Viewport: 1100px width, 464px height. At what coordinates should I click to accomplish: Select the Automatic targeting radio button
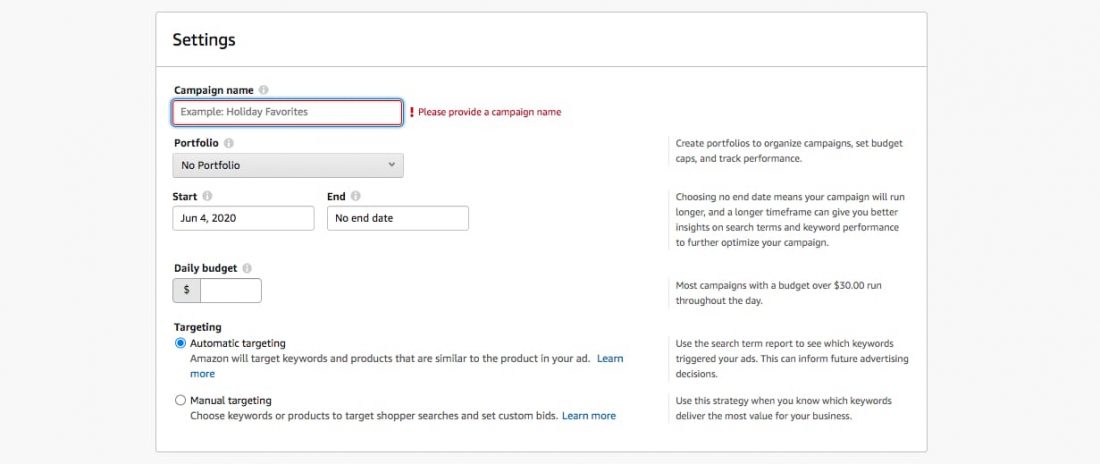coord(180,343)
